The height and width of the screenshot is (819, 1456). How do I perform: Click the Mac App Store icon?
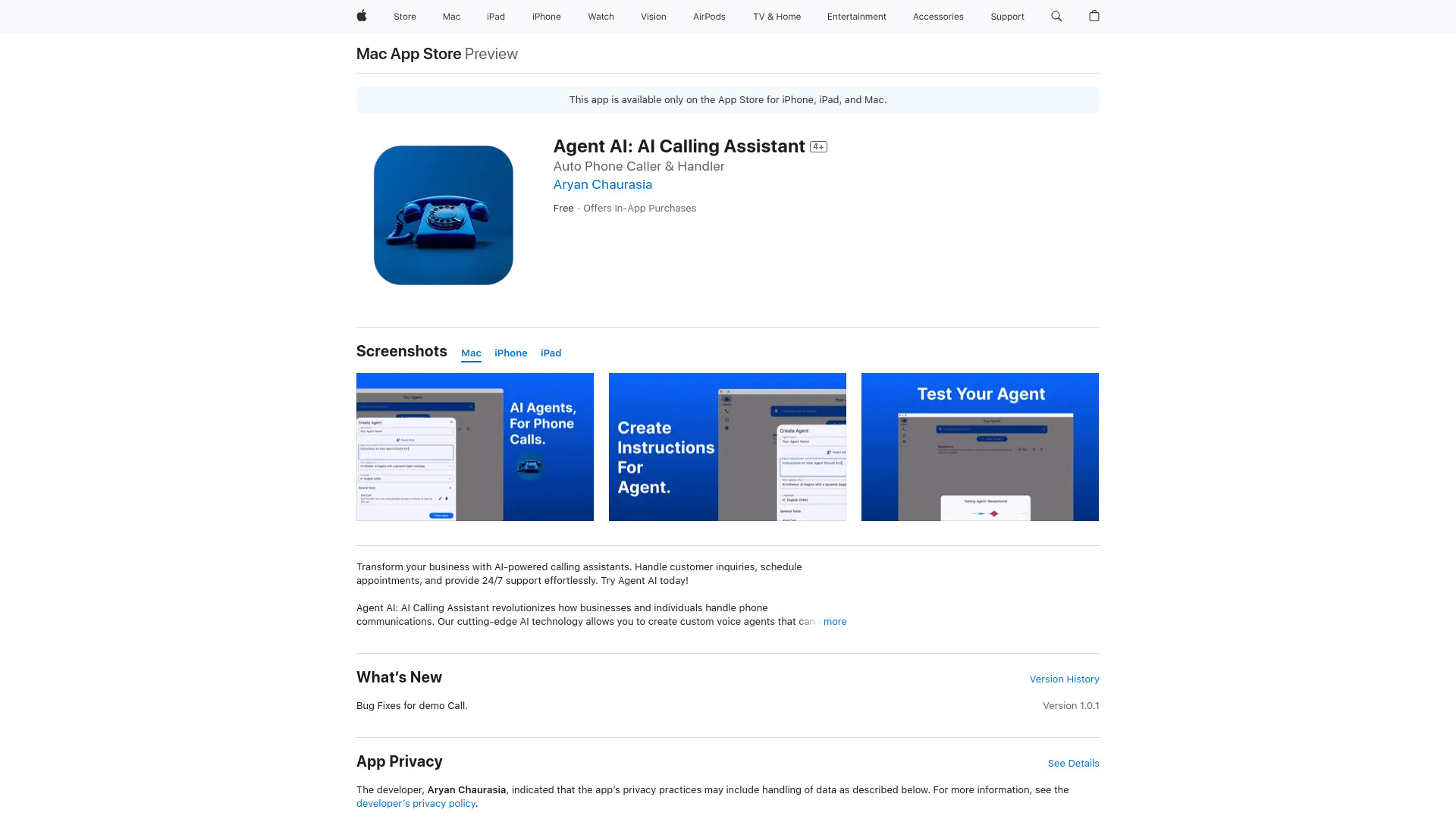tap(408, 53)
